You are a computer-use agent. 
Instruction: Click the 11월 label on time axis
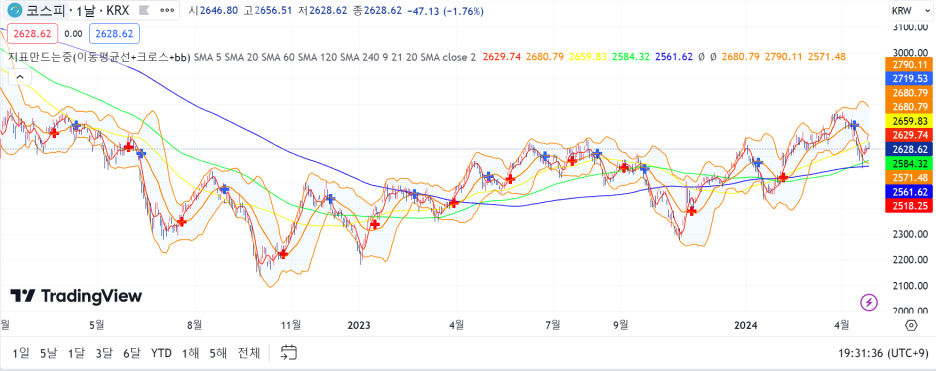coord(291,325)
